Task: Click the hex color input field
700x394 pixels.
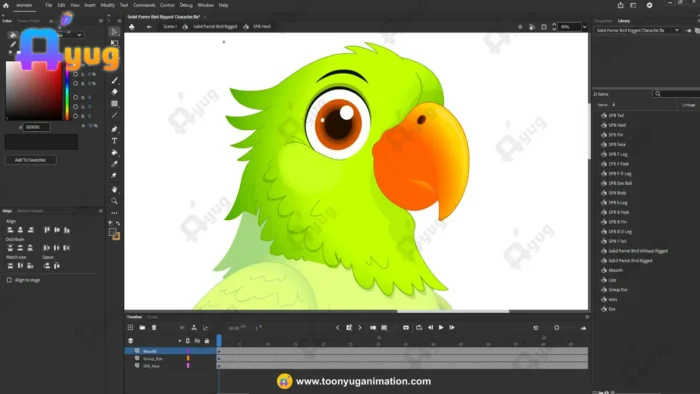Action: coord(36,127)
